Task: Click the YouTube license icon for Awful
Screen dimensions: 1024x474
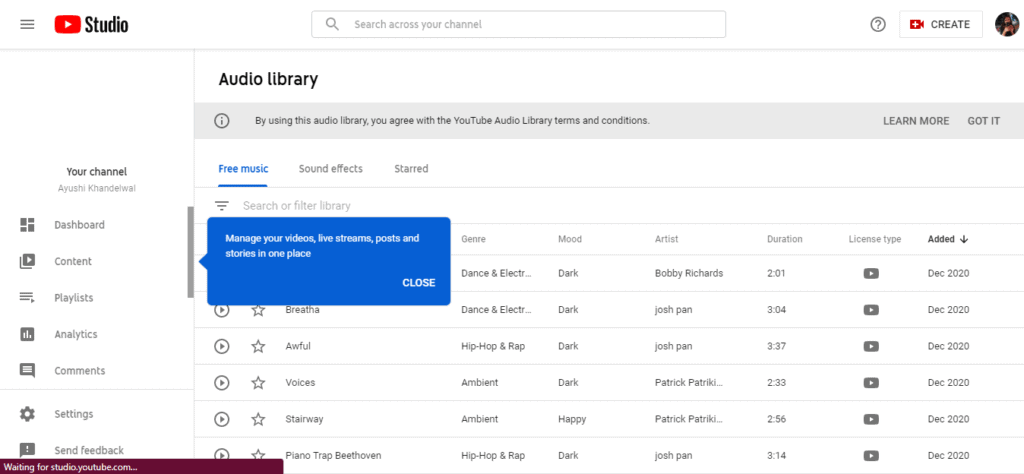Action: [x=871, y=347]
